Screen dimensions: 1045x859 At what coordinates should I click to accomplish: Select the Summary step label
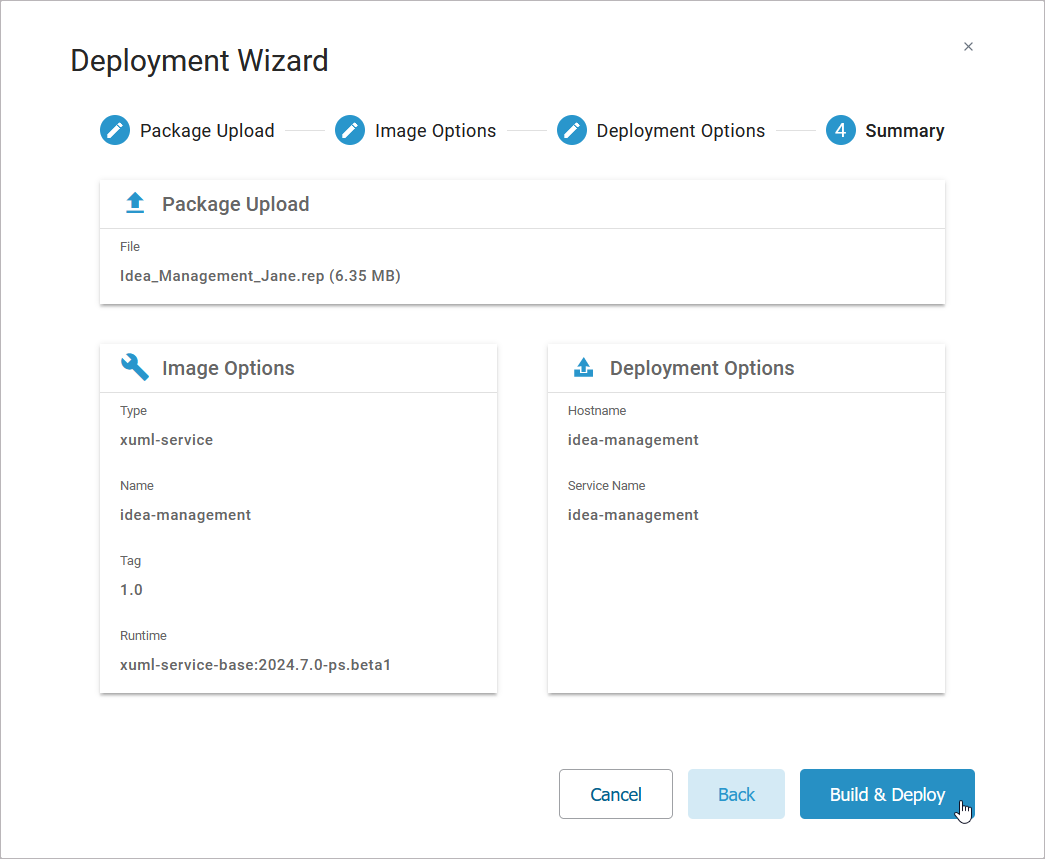(x=905, y=130)
